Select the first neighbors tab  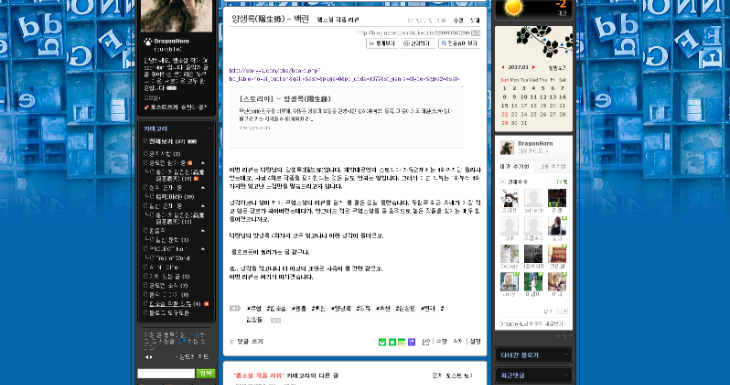tap(514, 166)
